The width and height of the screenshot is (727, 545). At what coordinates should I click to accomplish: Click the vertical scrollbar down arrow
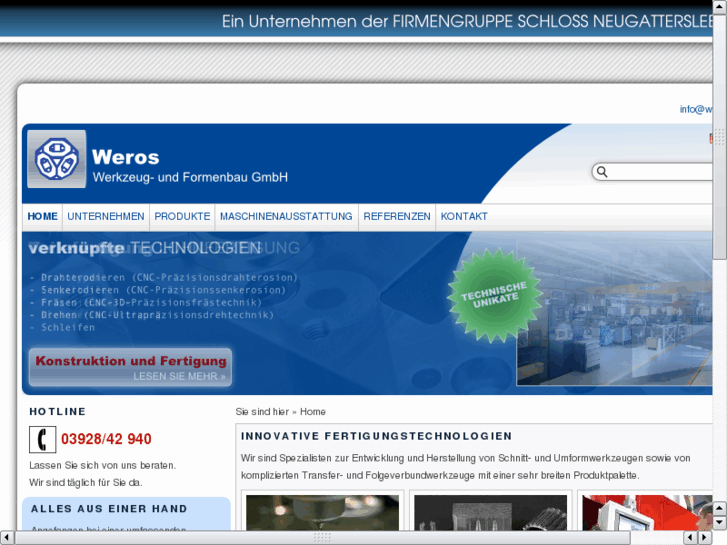[720, 523]
